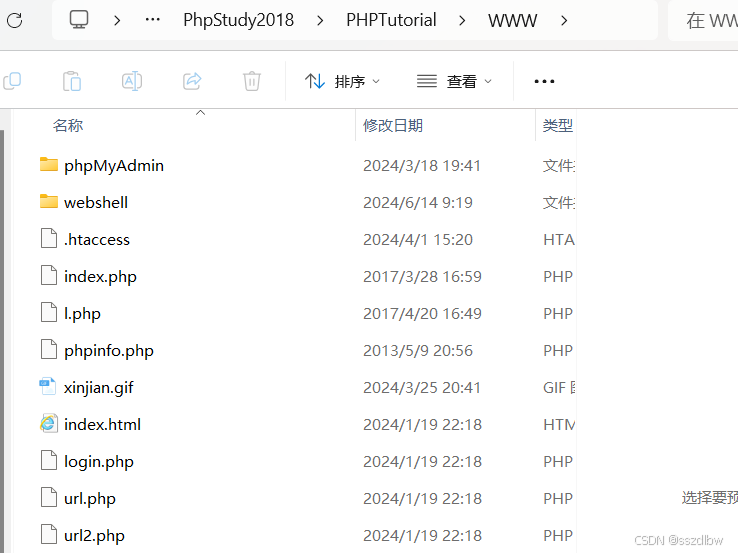Click date 2017/4/20 16:49 of l.php
This screenshot has height=553, width=738.
click(x=422, y=314)
